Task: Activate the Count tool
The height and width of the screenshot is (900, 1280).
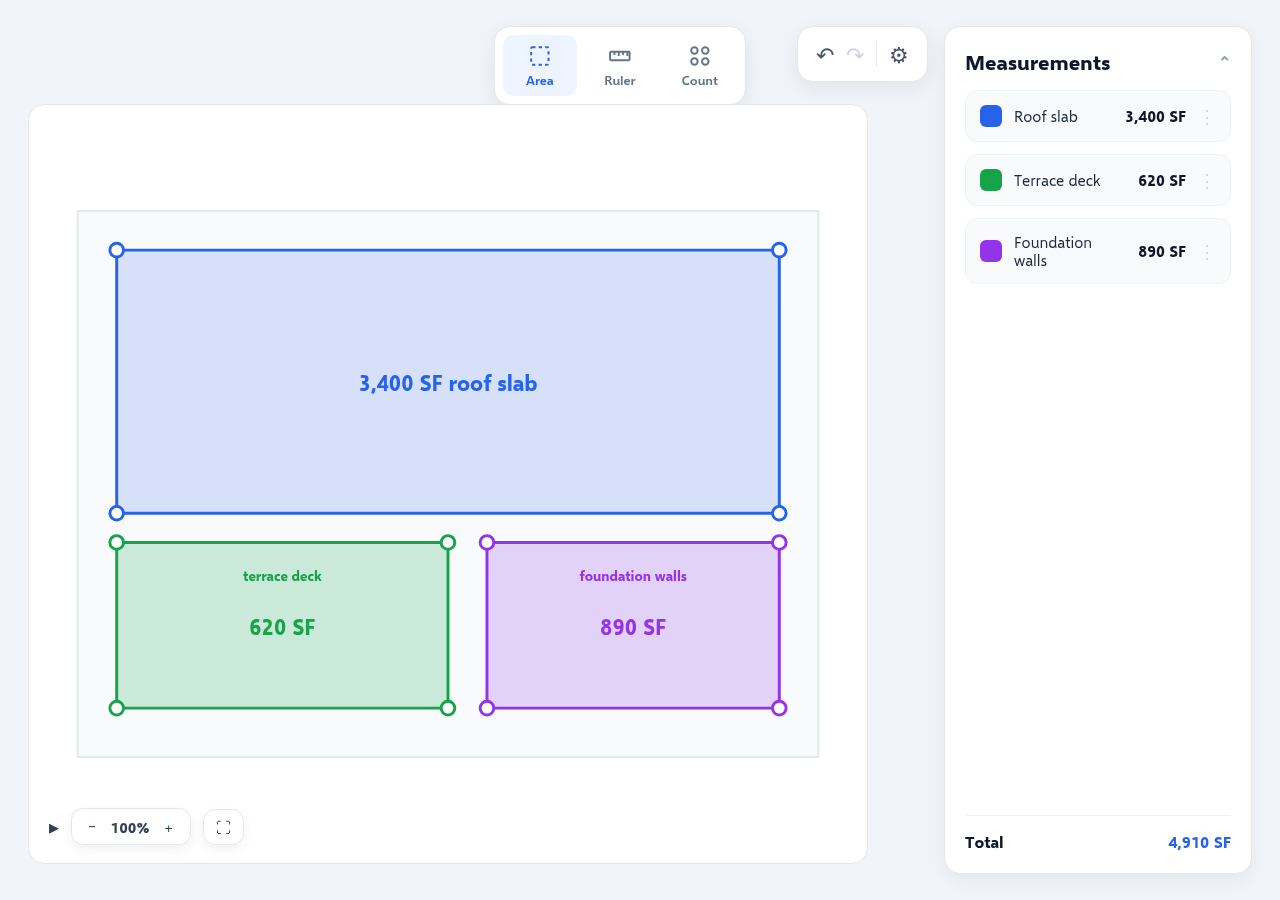Action: (x=700, y=66)
